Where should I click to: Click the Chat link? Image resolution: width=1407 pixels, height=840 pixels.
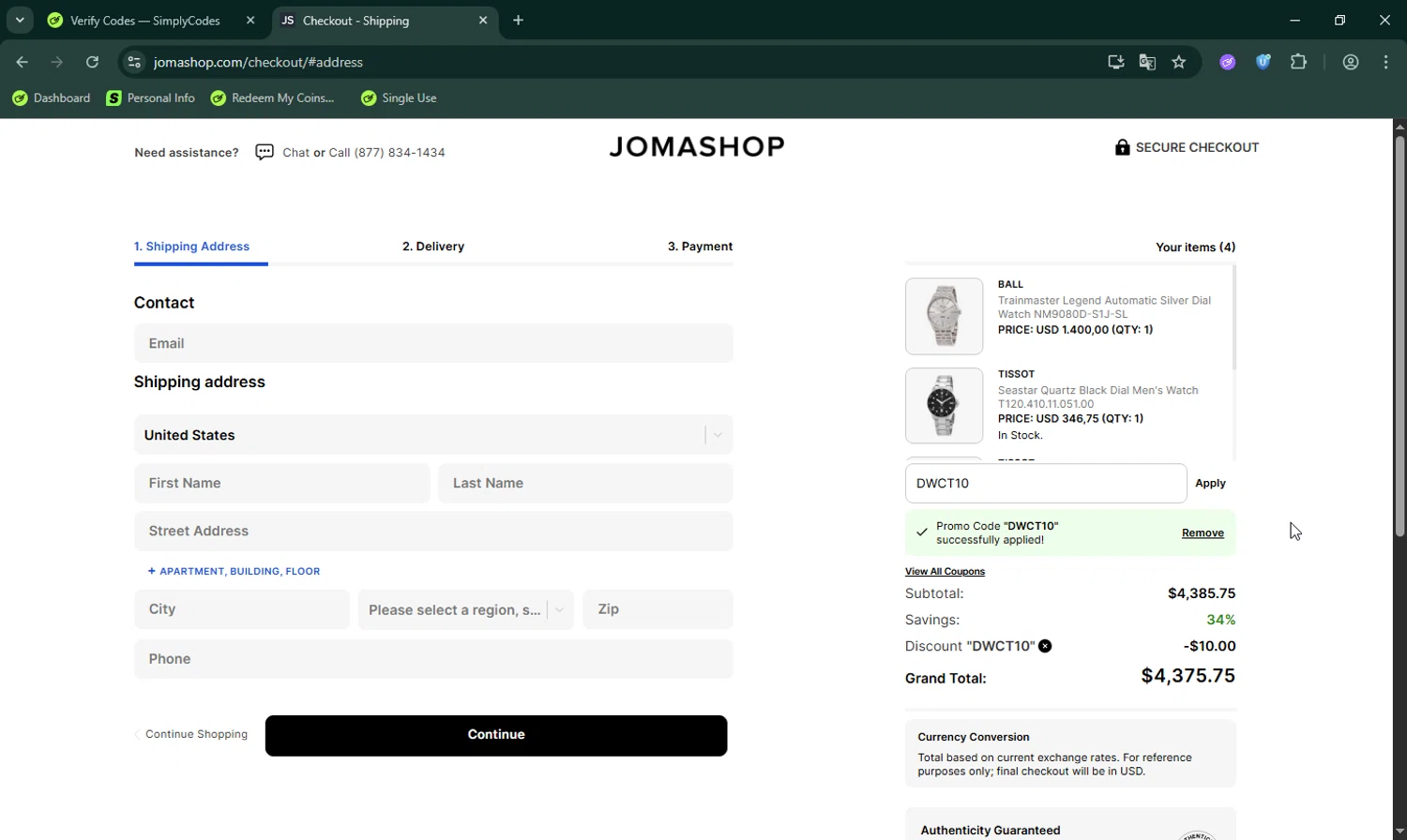coord(295,152)
